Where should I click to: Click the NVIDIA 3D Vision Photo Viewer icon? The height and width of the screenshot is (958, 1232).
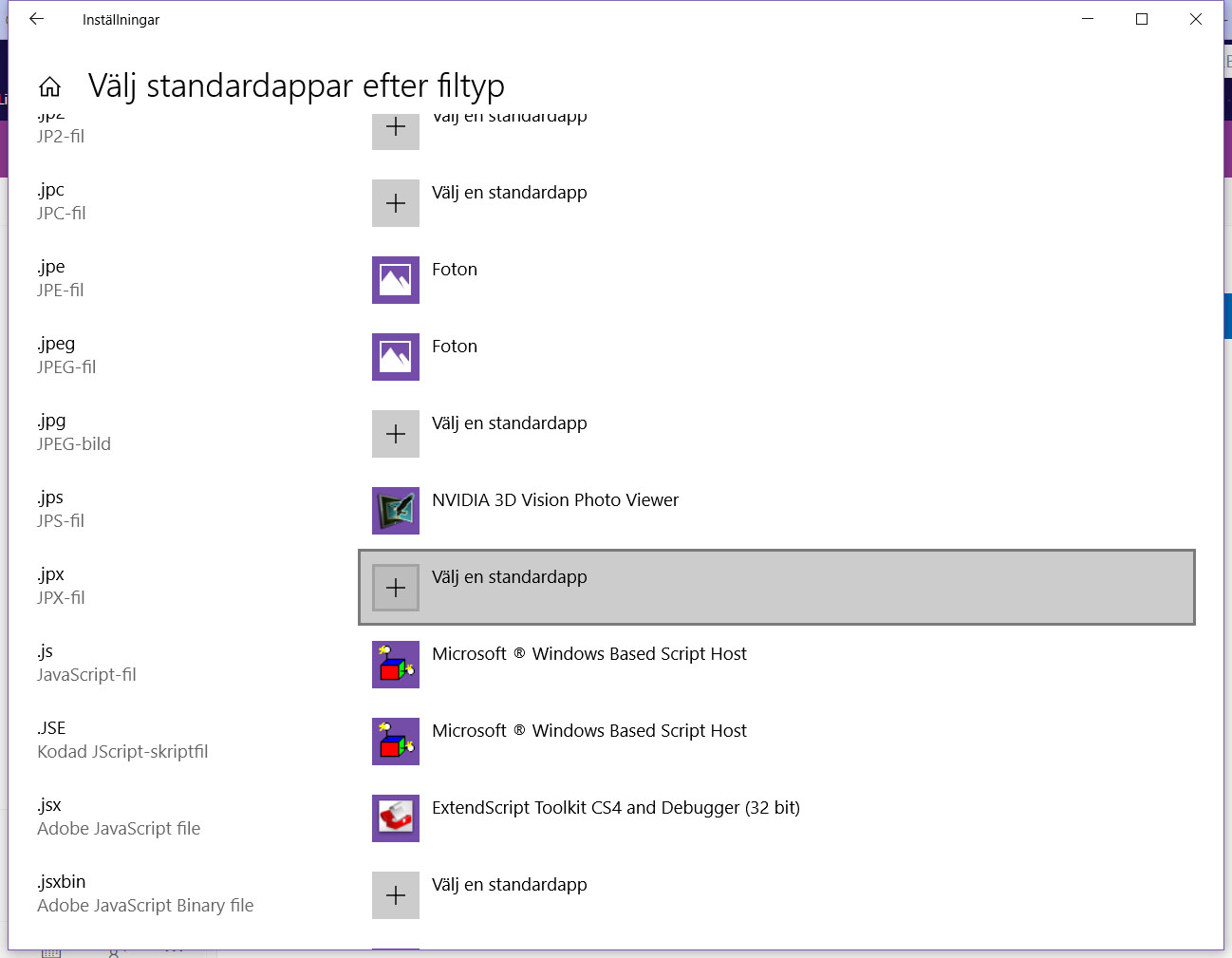pyautogui.click(x=396, y=511)
